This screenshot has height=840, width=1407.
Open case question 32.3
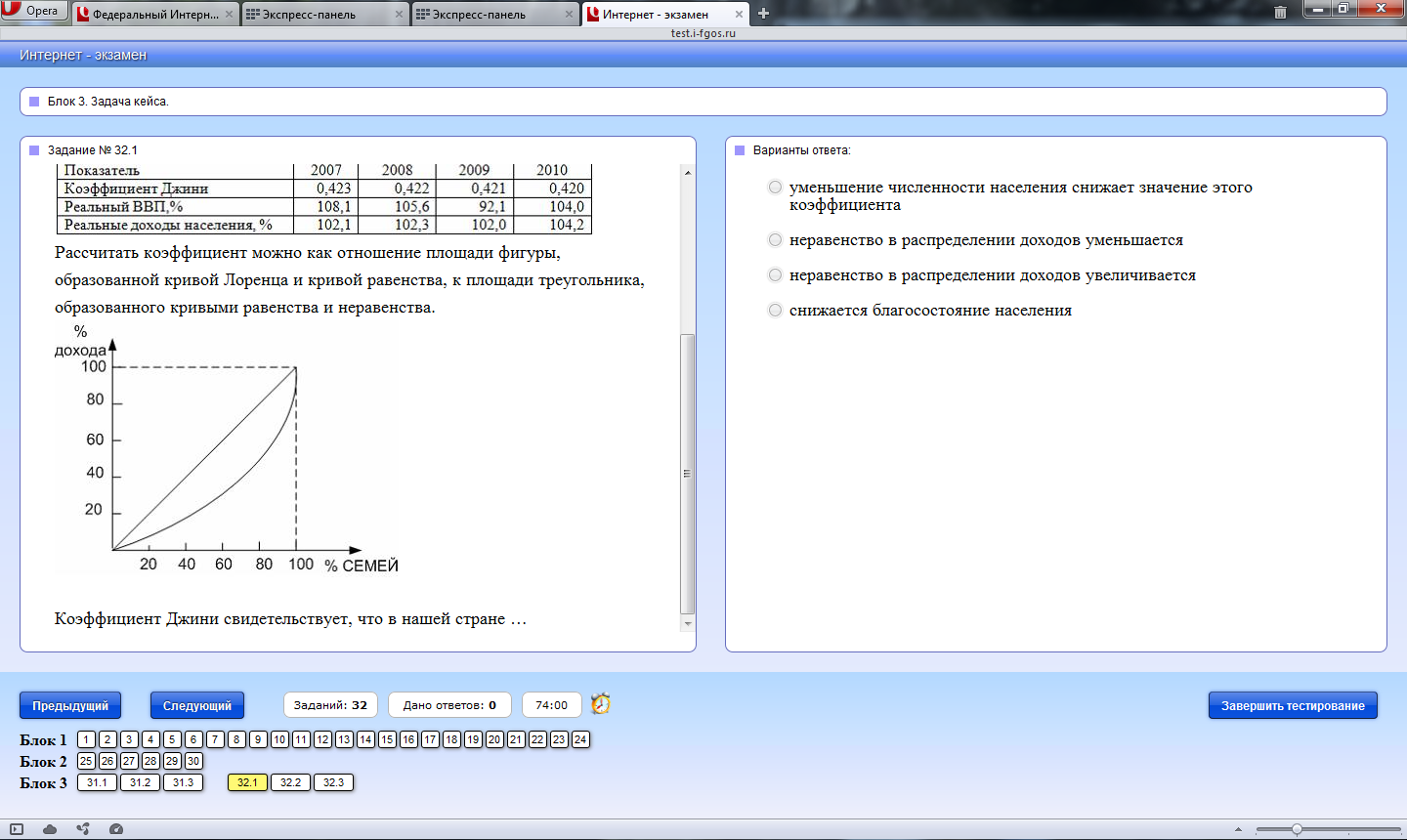[x=333, y=782]
